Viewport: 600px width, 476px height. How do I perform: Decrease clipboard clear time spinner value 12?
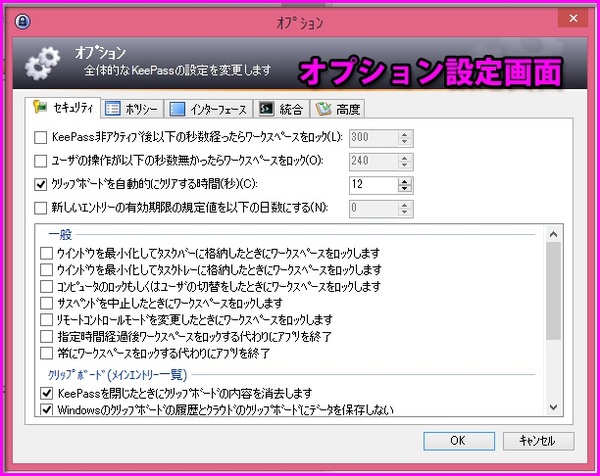pyautogui.click(x=404, y=189)
